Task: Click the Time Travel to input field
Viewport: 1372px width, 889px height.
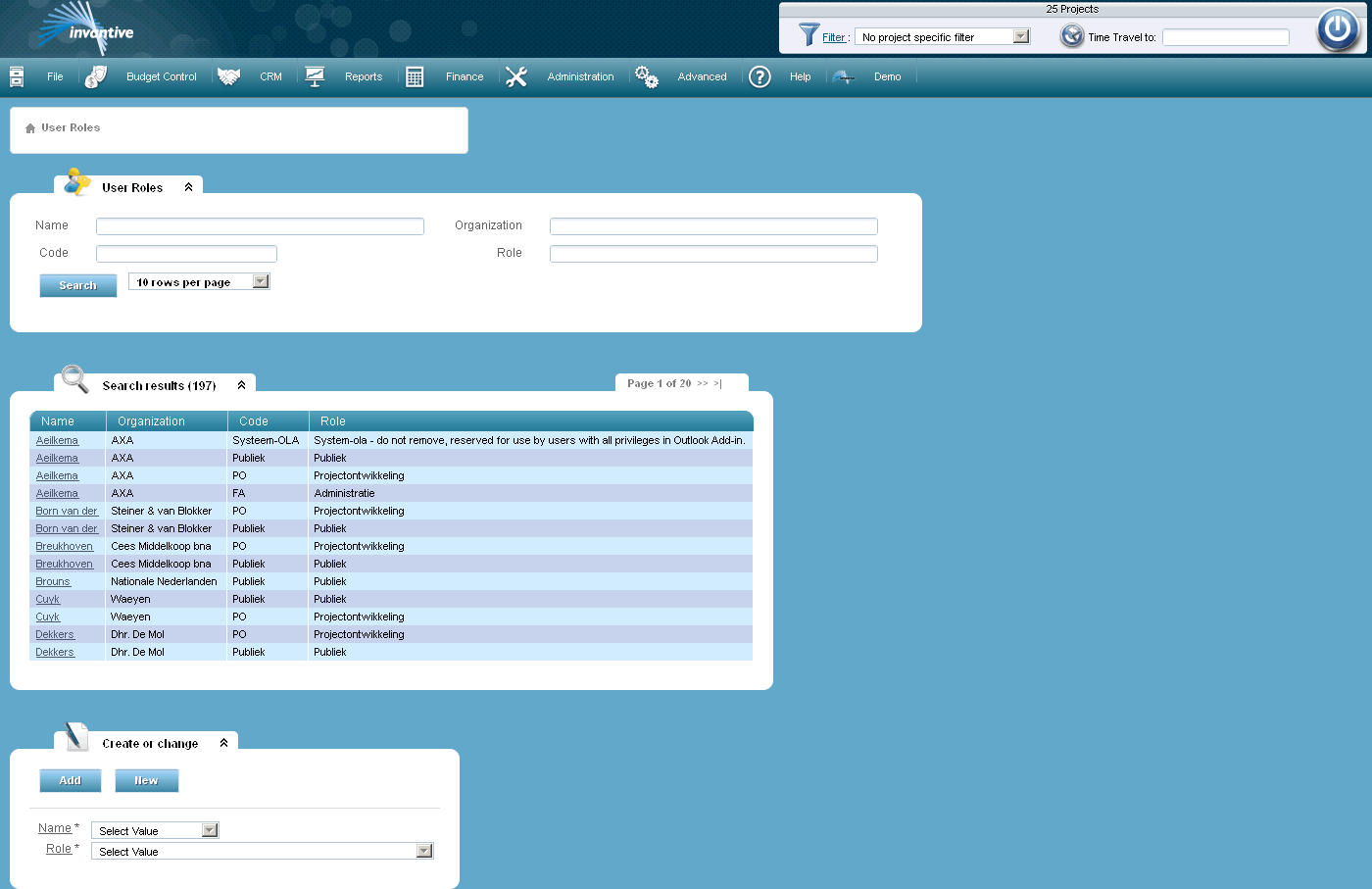Action: [x=1226, y=37]
